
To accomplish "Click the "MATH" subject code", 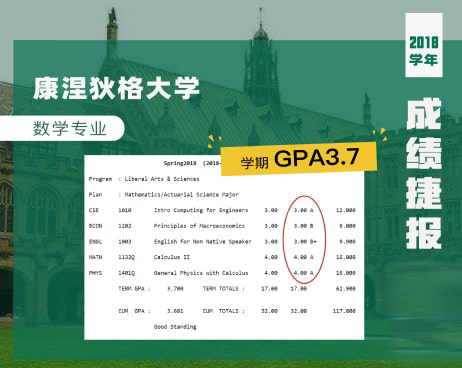I will pyautogui.click(x=95, y=257).
